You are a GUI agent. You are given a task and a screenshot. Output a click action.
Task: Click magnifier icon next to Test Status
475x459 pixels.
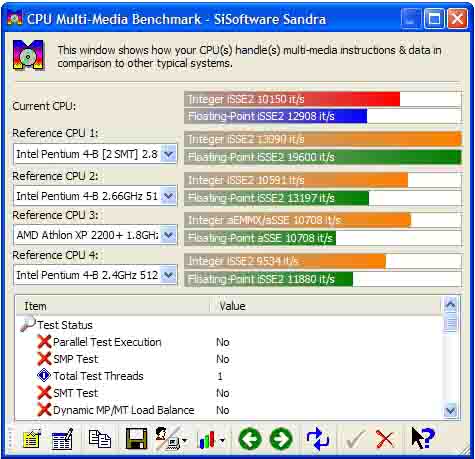tap(28, 324)
